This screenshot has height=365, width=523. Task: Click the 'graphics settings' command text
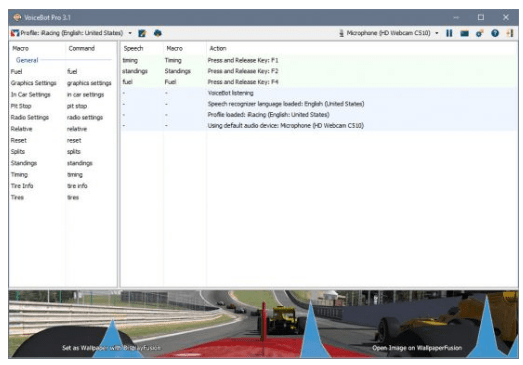click(x=89, y=83)
